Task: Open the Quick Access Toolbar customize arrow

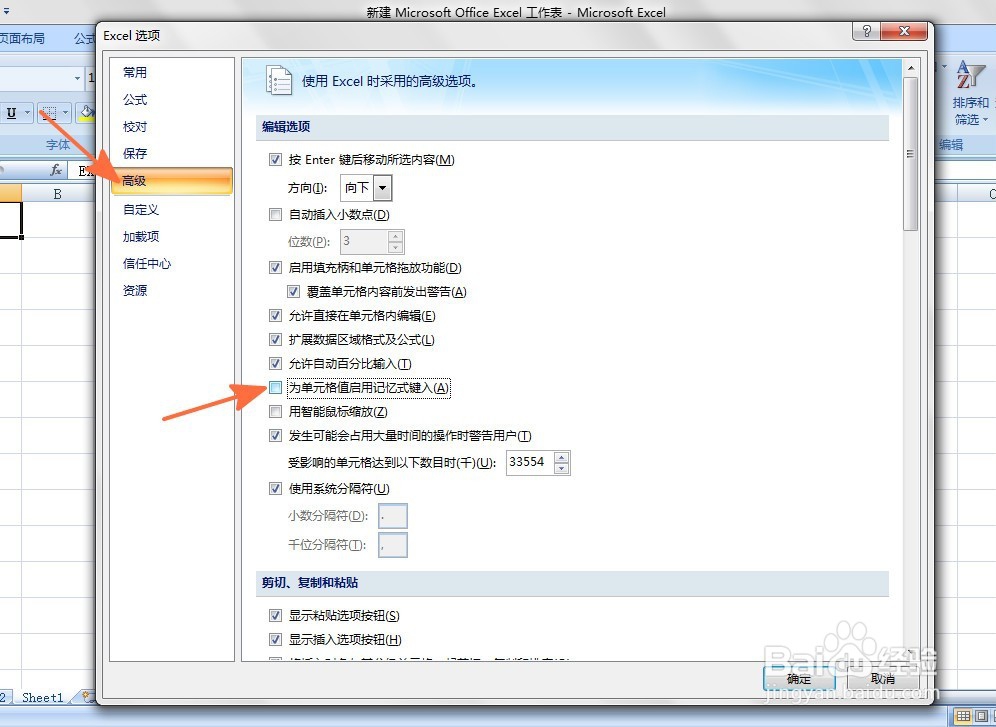Action: tap(6, 12)
